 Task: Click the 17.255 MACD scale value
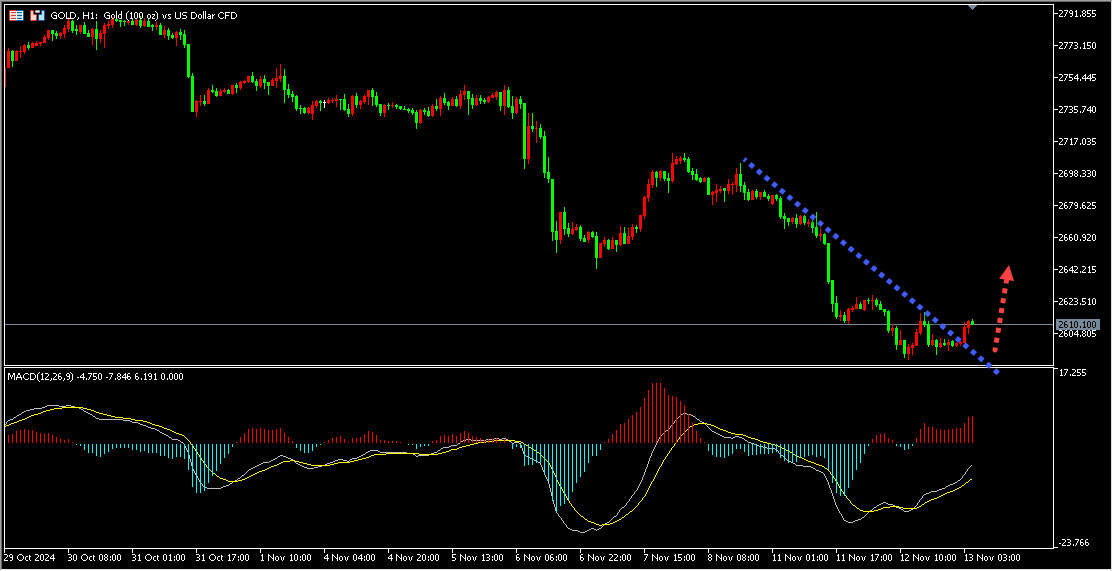(x=1073, y=373)
